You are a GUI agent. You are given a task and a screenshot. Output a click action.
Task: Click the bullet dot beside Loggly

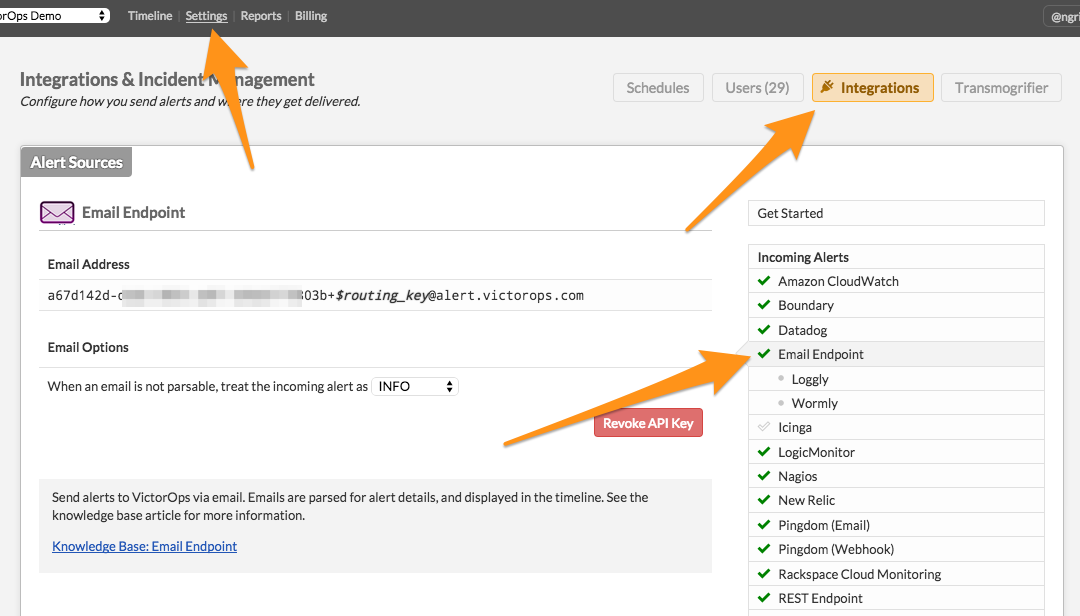pyautogui.click(x=781, y=378)
